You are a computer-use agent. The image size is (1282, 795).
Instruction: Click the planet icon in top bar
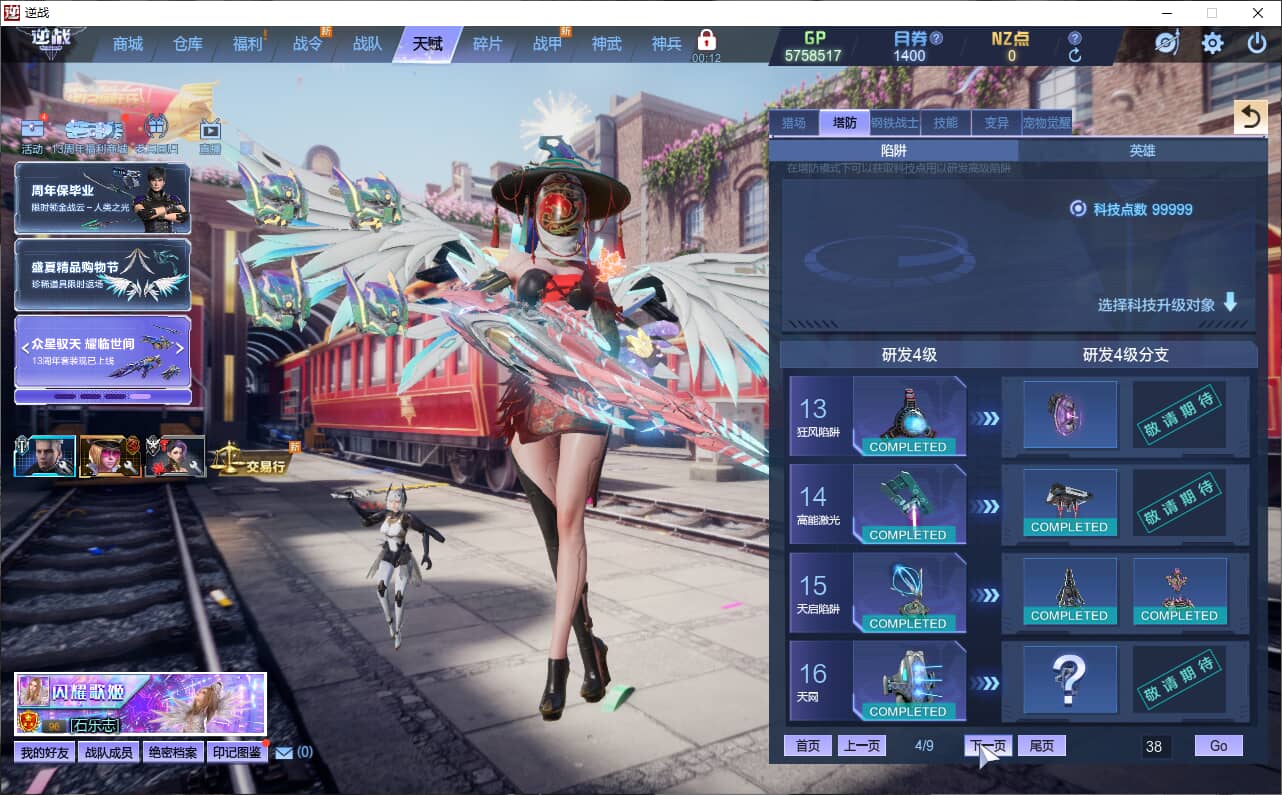point(1167,43)
